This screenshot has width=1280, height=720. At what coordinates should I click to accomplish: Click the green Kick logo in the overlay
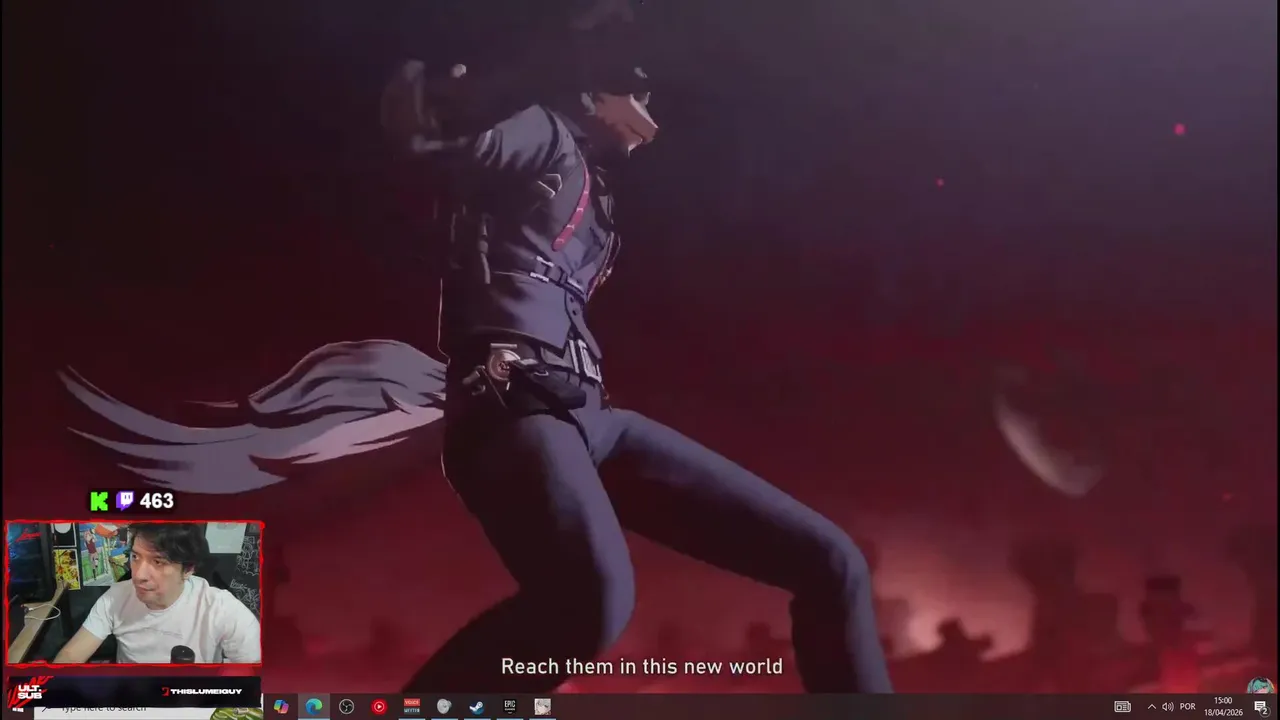99,501
